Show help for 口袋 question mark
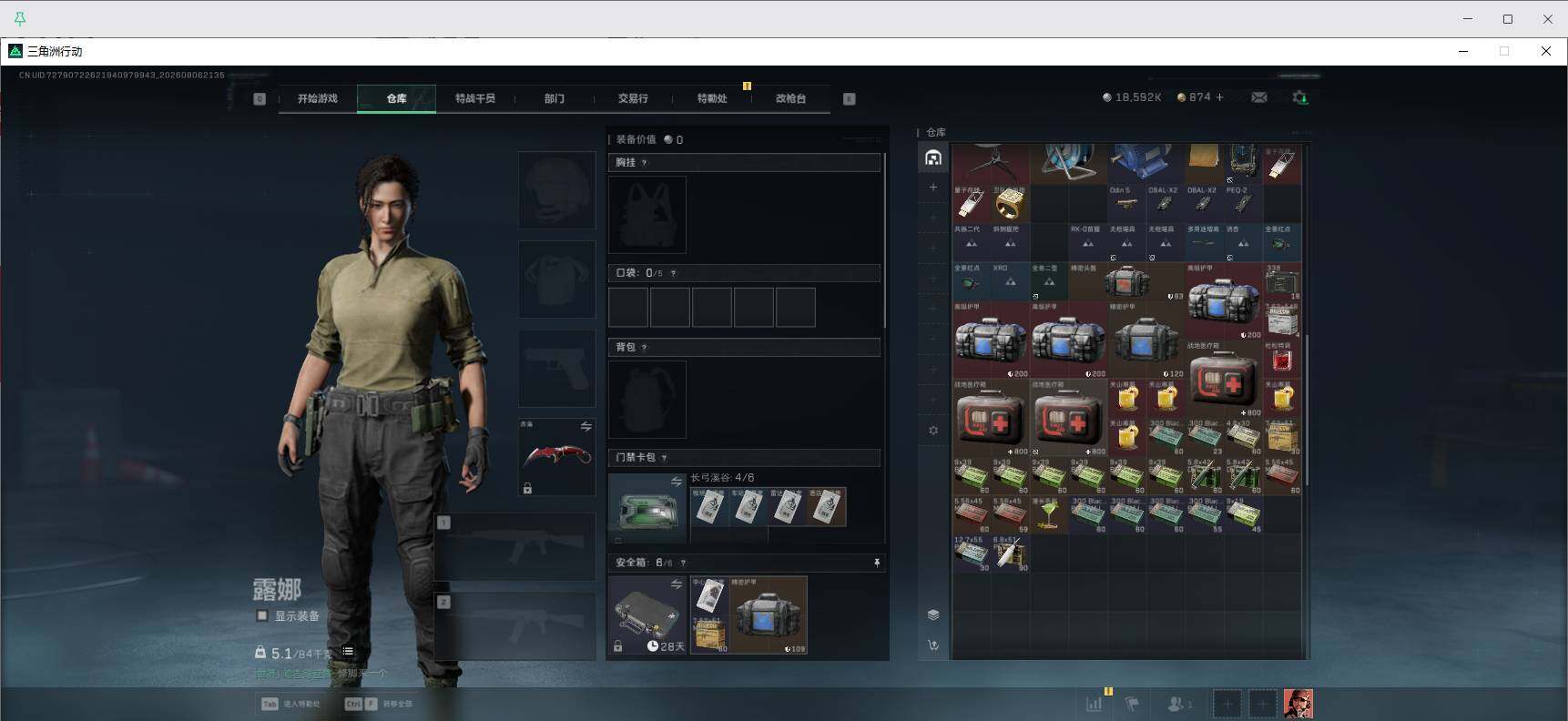The width and height of the screenshot is (1568, 721). click(674, 273)
